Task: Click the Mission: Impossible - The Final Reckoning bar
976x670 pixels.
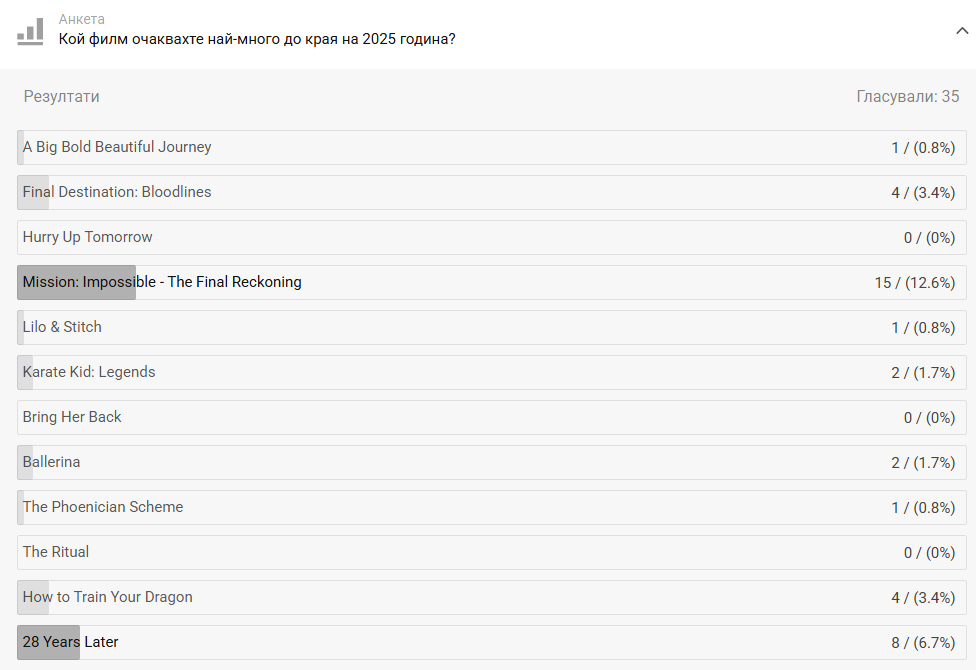Action: [x=492, y=283]
